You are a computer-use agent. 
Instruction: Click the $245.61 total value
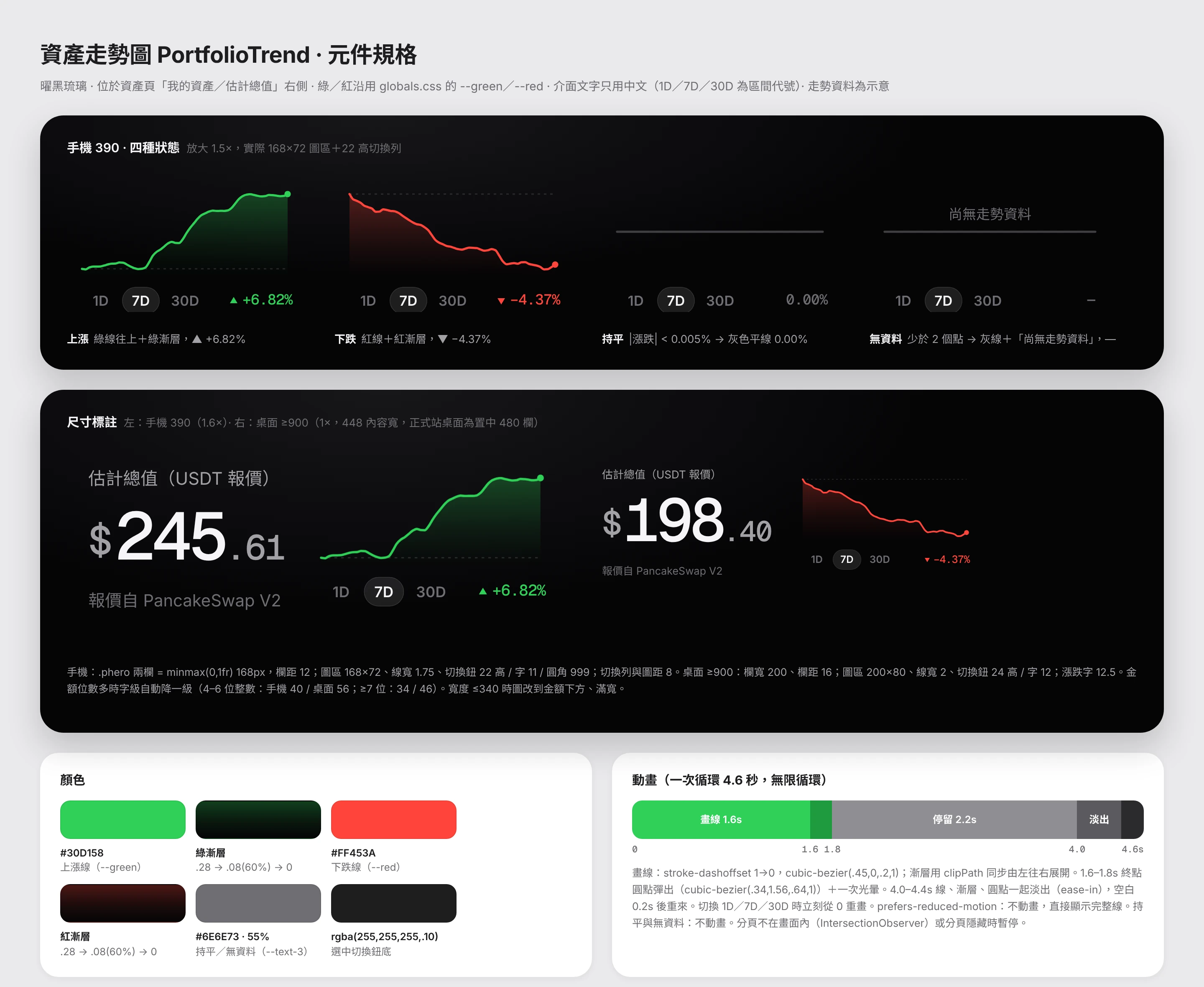tap(187, 537)
